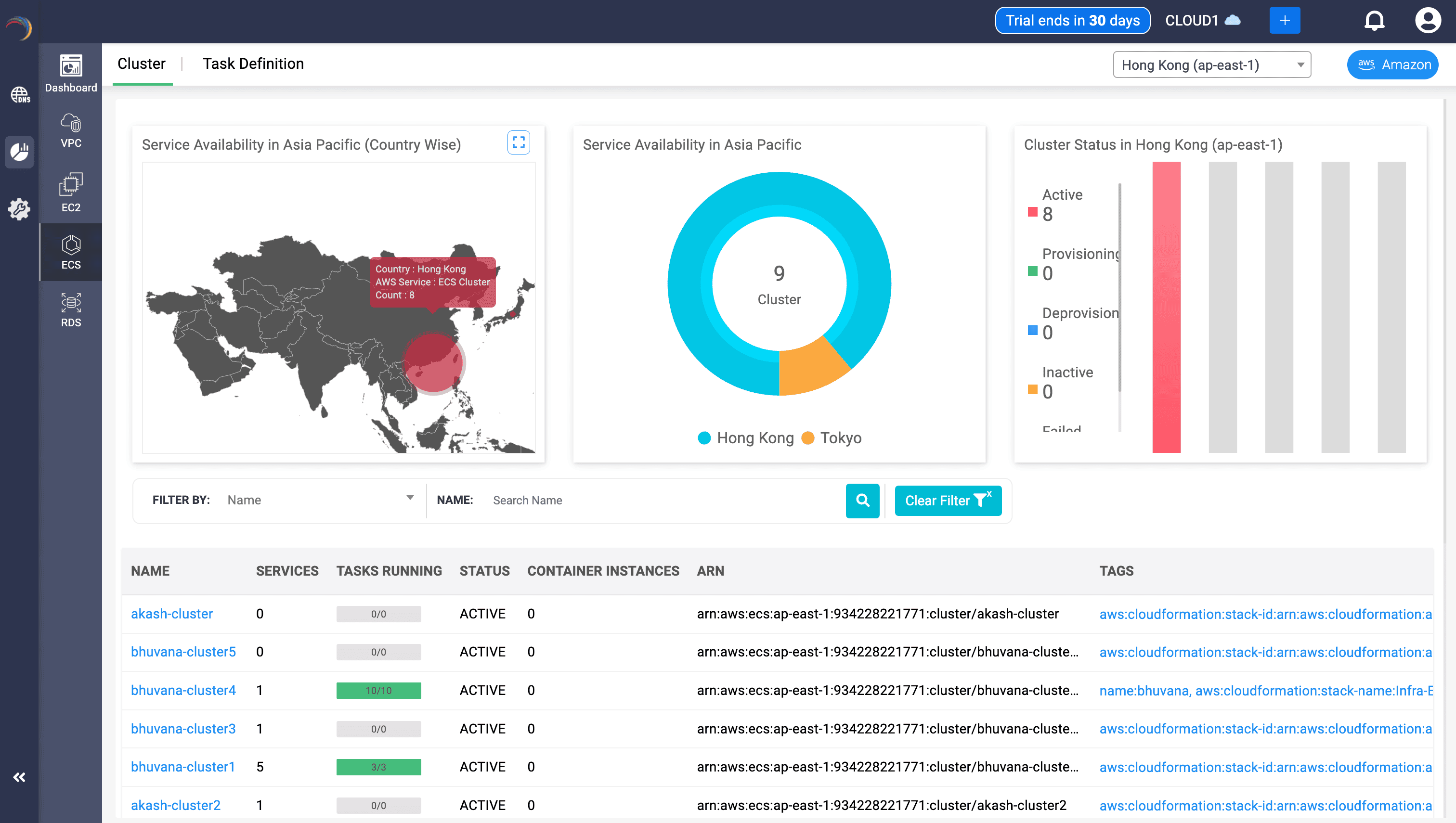Screen dimensions: 1456x823
Task: Select the pie chart analytics icon
Action: pyautogui.click(x=19, y=152)
